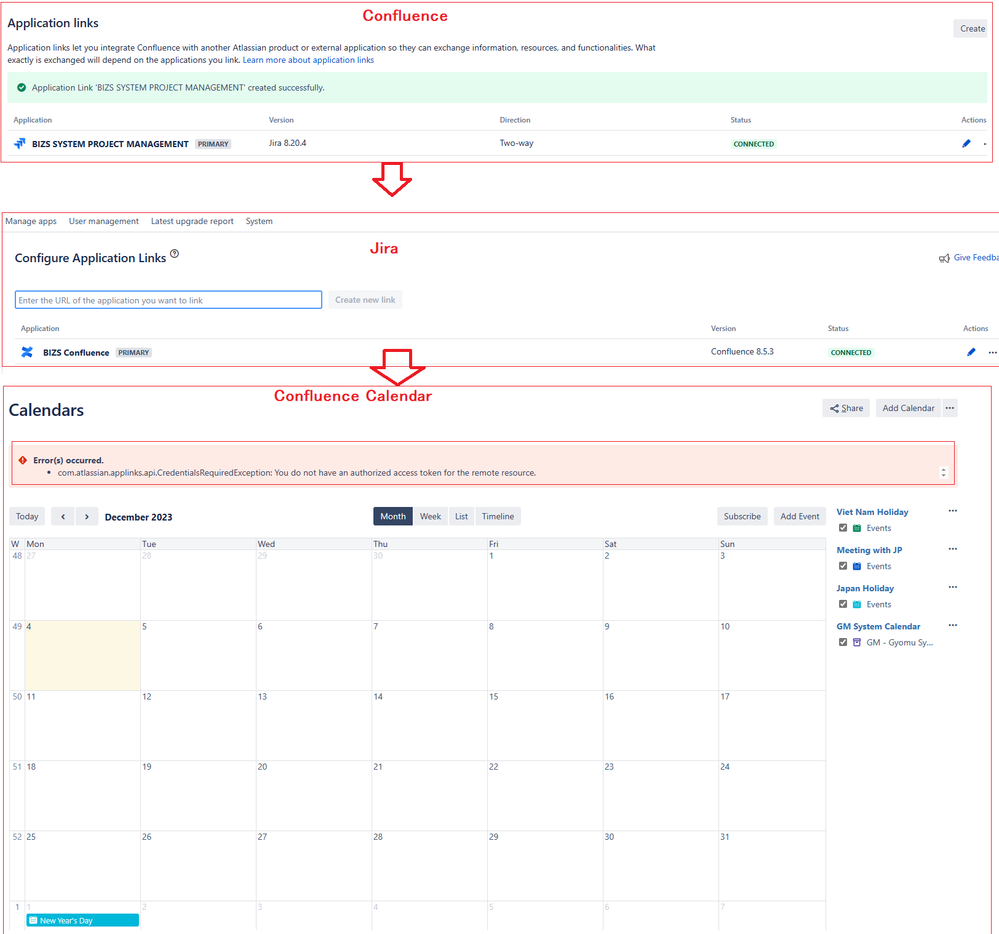Expand the error message with the stepper arrows
The width and height of the screenshot is (999, 934).
pyautogui.click(x=944, y=473)
